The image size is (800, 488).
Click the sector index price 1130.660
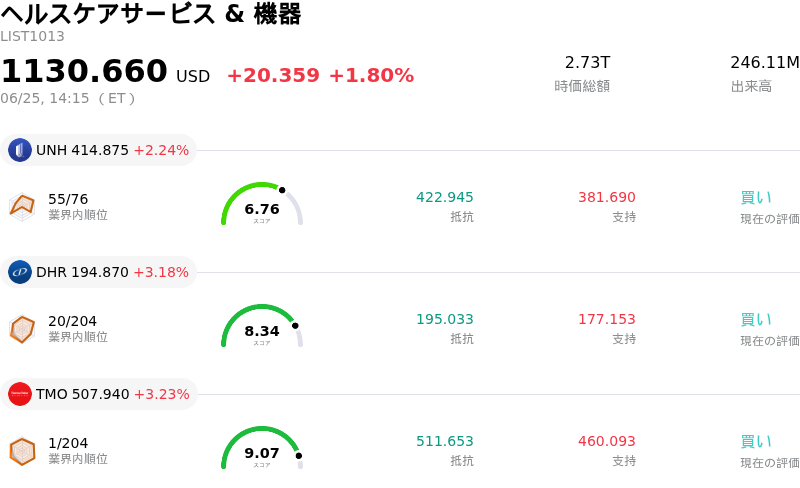84,70
